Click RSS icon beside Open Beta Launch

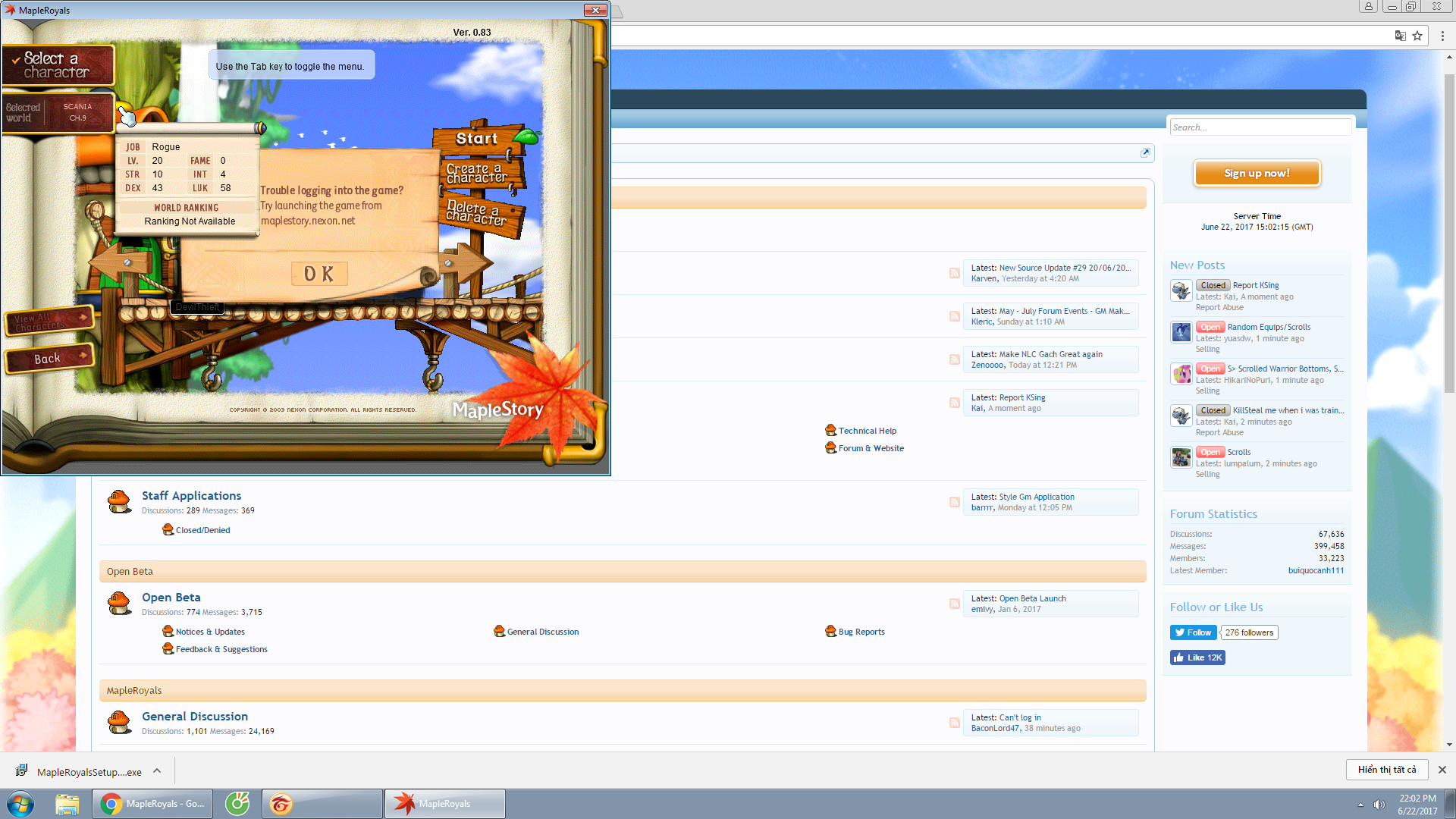[954, 604]
